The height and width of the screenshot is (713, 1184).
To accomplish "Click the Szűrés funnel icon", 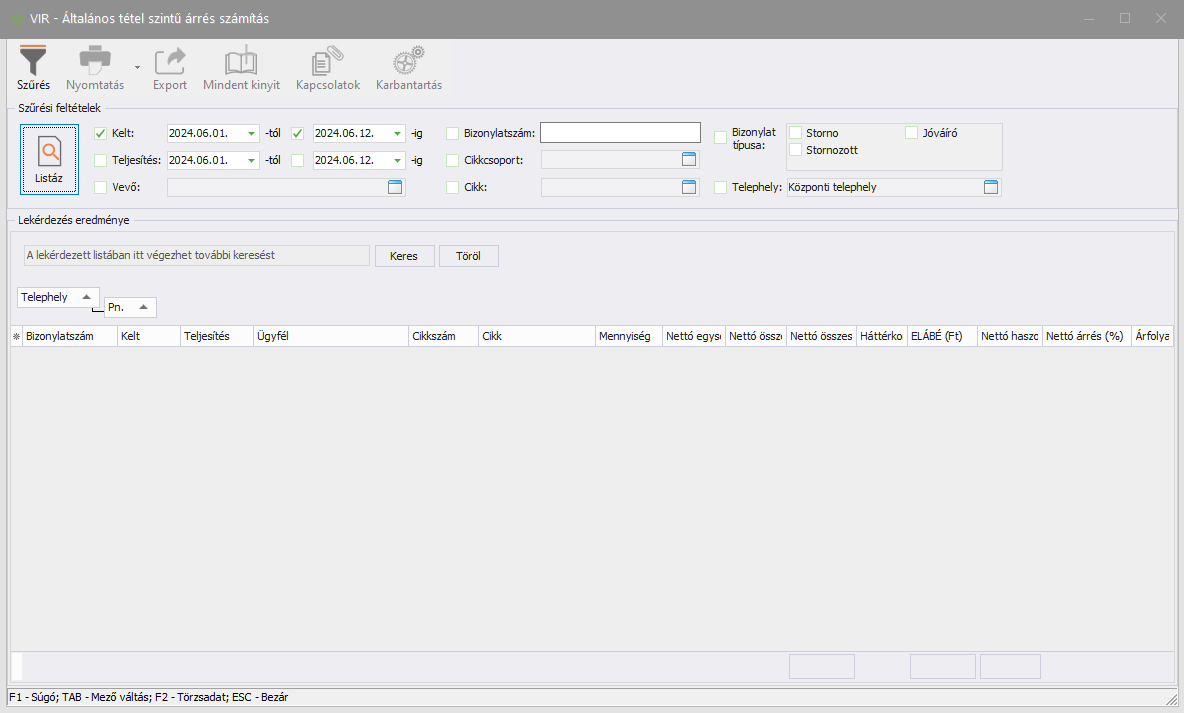I will (x=33, y=62).
